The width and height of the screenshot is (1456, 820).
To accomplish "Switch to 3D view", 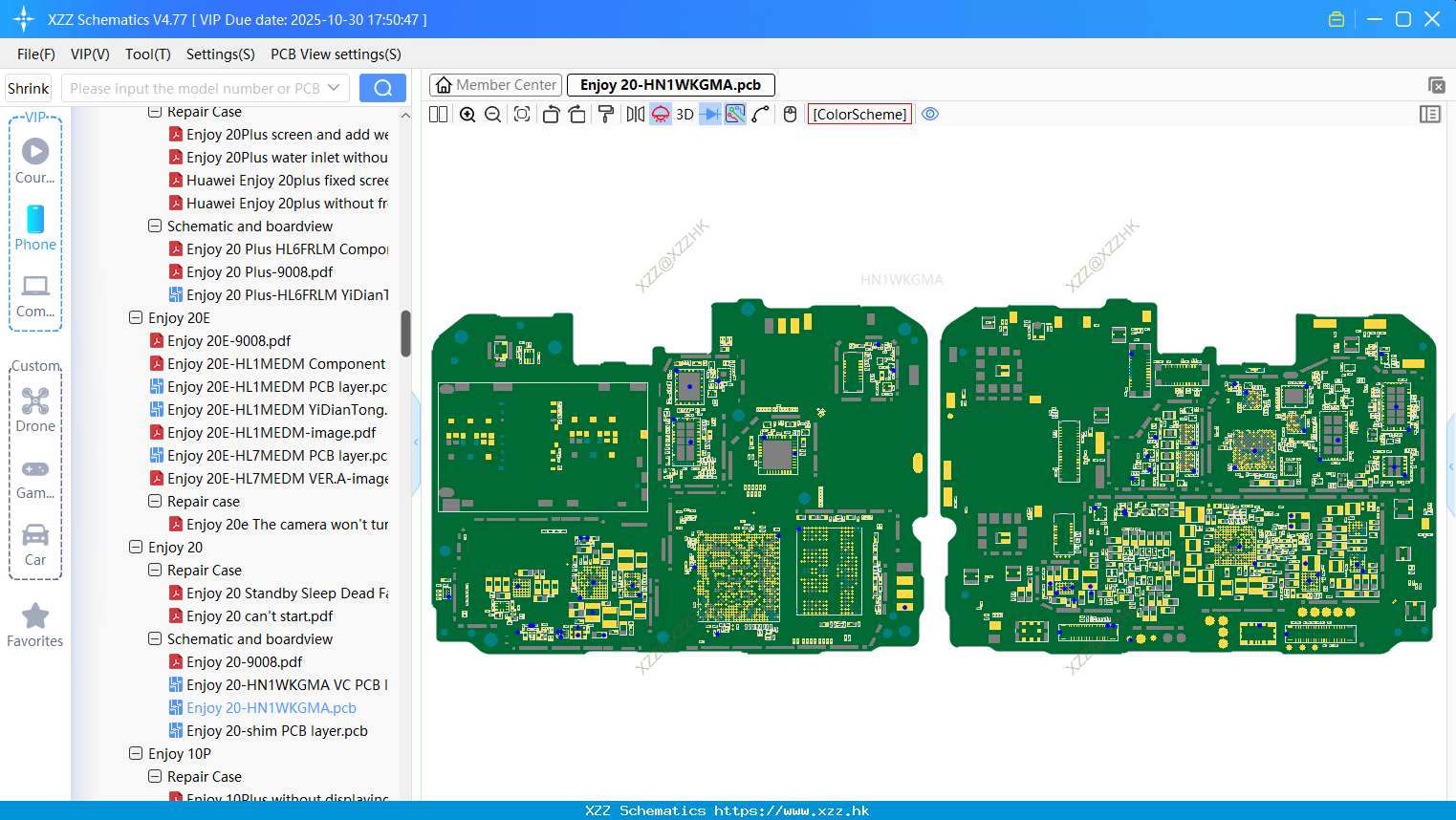I will pos(685,115).
